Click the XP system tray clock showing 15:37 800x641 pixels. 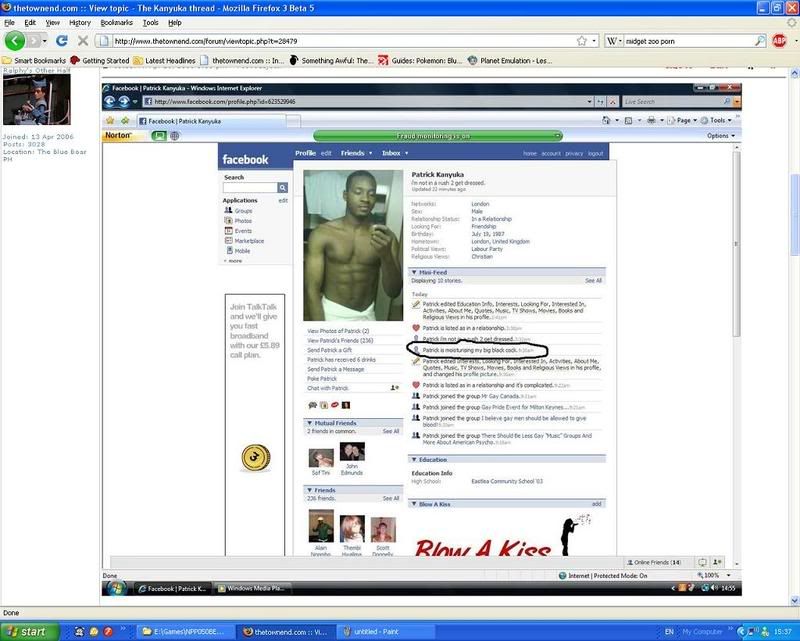[x=783, y=632]
